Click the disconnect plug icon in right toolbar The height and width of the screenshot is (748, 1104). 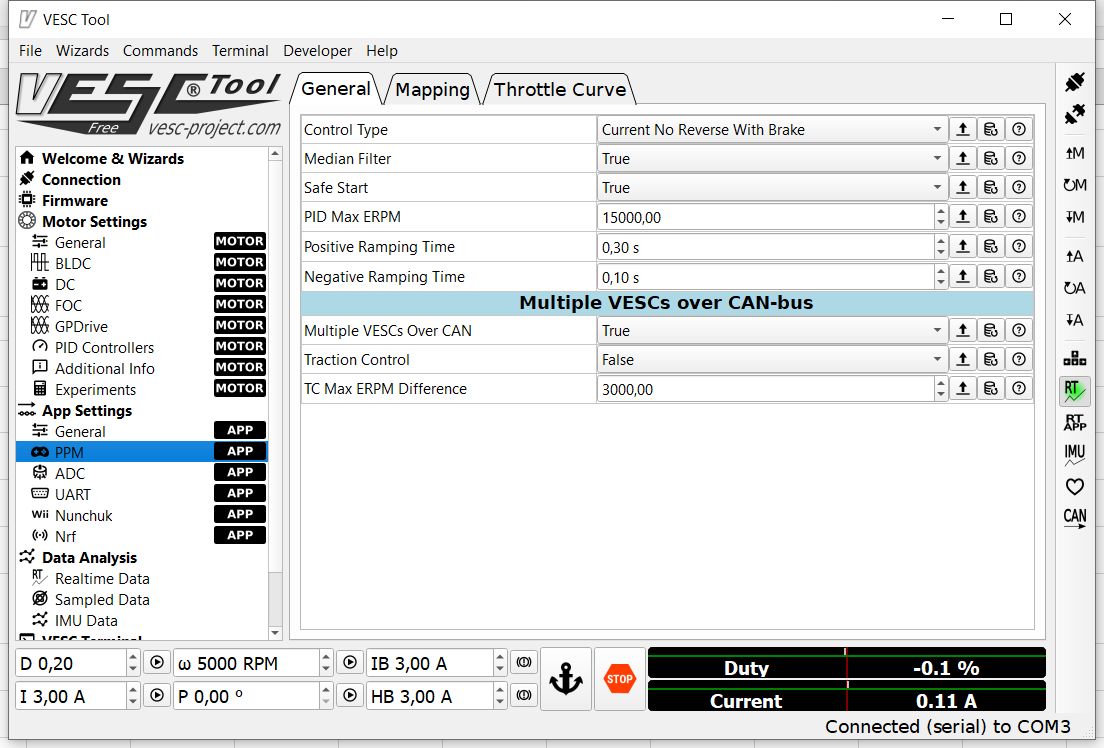point(1074,114)
